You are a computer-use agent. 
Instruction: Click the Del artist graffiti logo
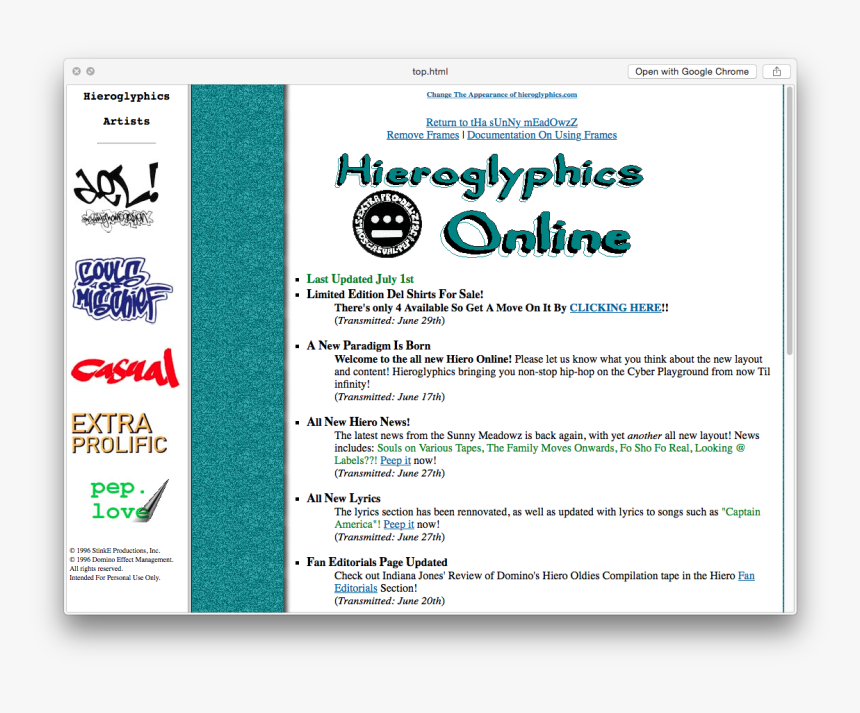116,196
